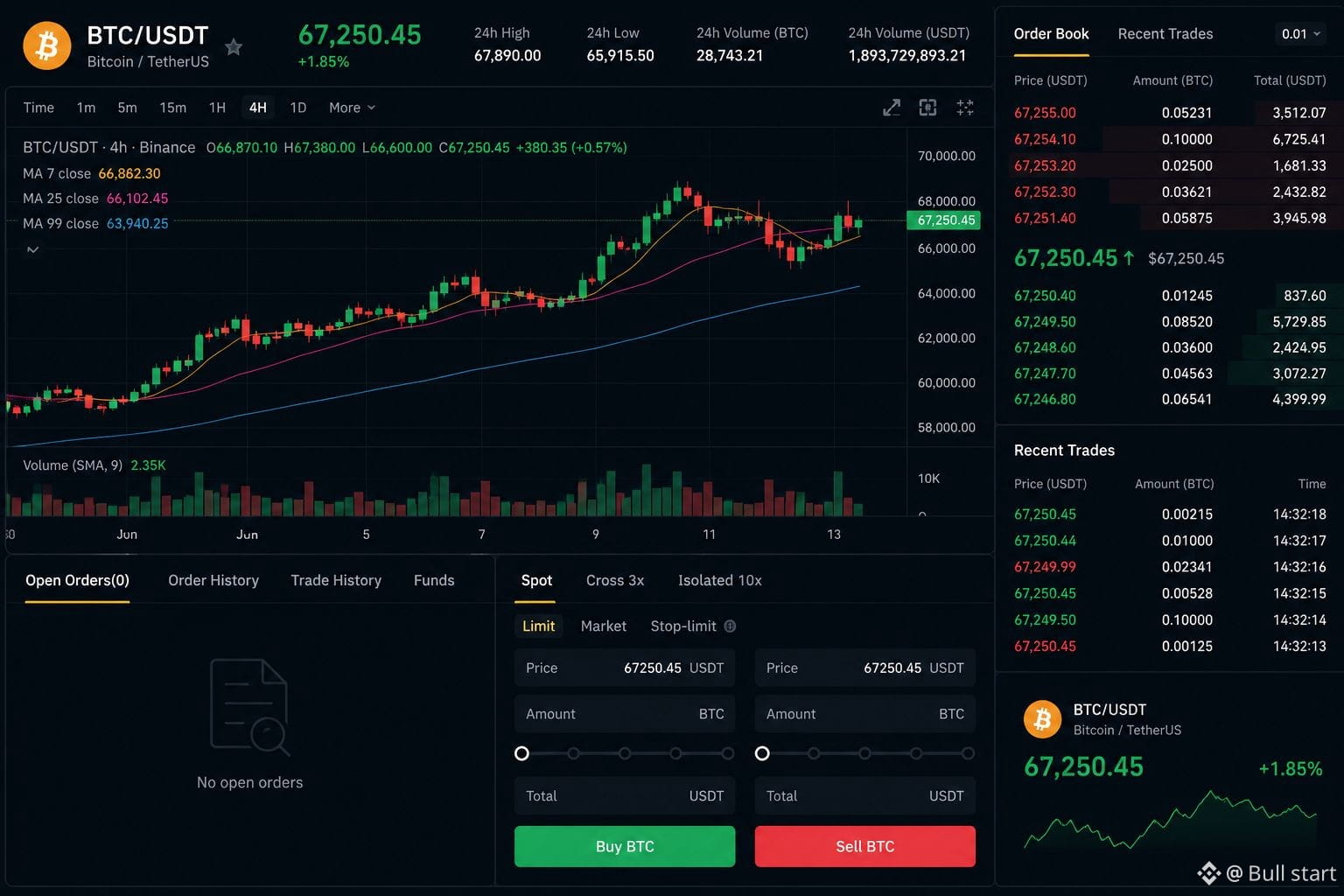Click the buy-side Price input field
Viewport: 1344px width, 896px height.
pyautogui.click(x=625, y=668)
